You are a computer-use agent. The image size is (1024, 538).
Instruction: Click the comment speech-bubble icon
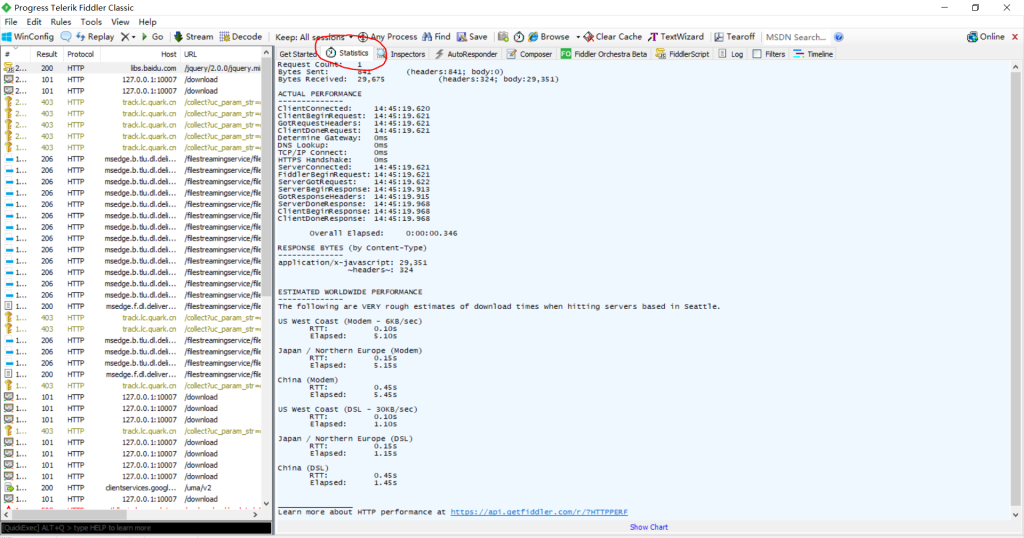coord(66,37)
